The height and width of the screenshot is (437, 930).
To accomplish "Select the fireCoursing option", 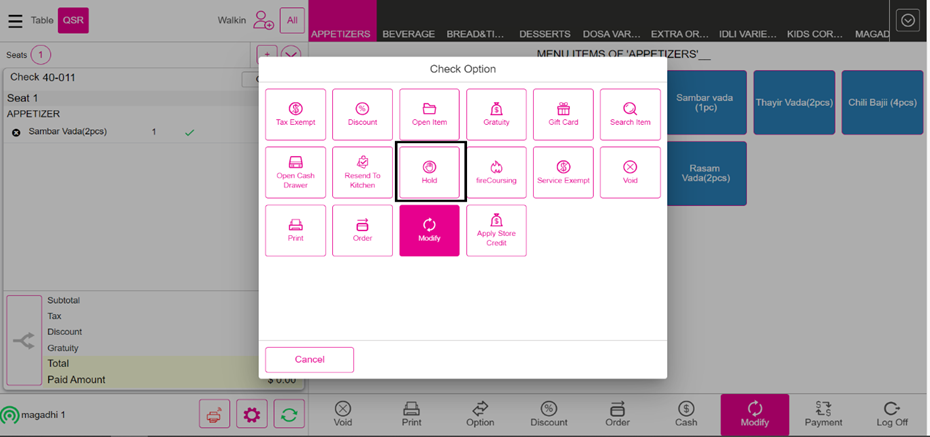I will tap(496, 173).
